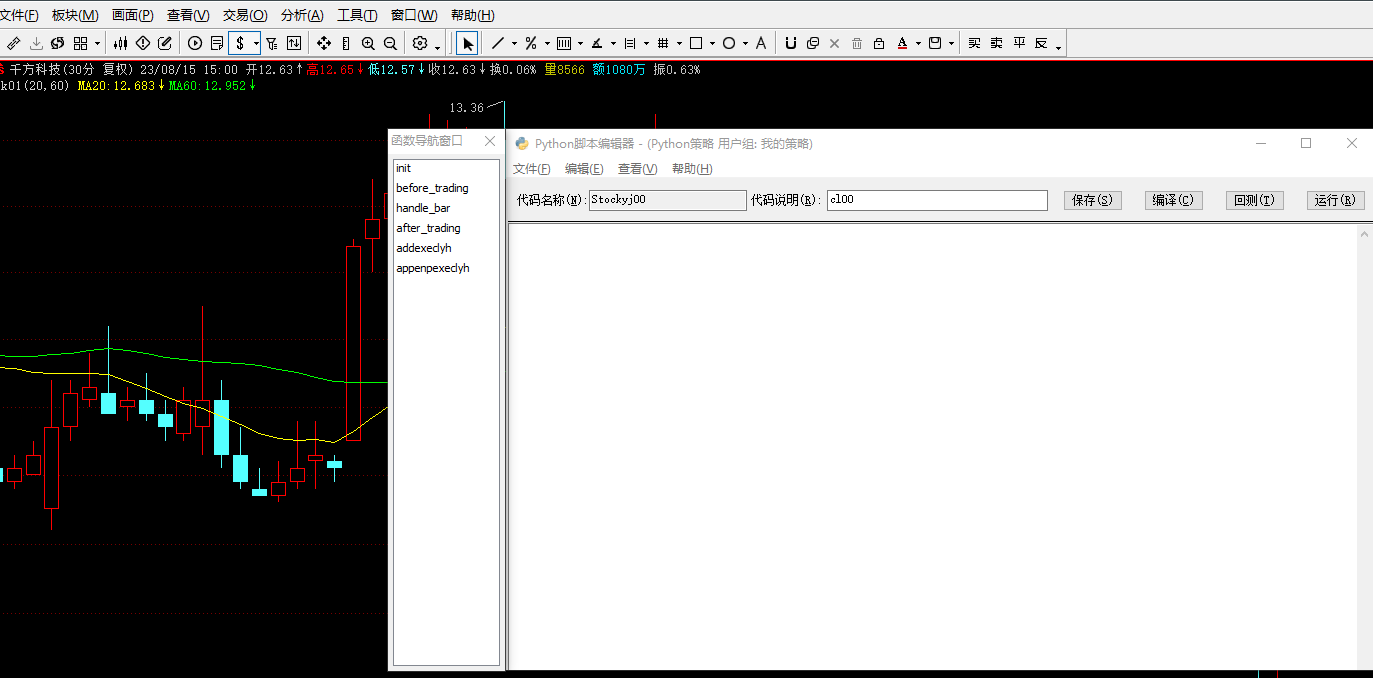Select the hash grid drawing tool

[x=662, y=43]
